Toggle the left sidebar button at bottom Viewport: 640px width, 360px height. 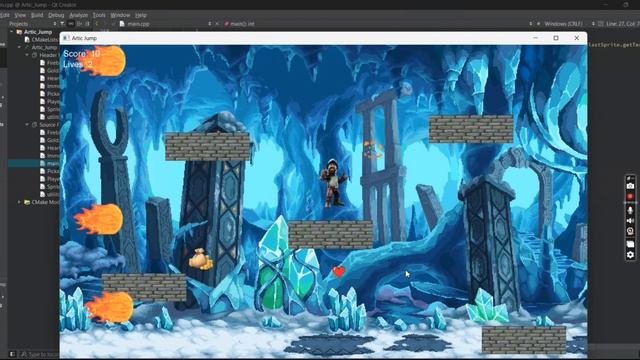pyautogui.click(x=12, y=354)
